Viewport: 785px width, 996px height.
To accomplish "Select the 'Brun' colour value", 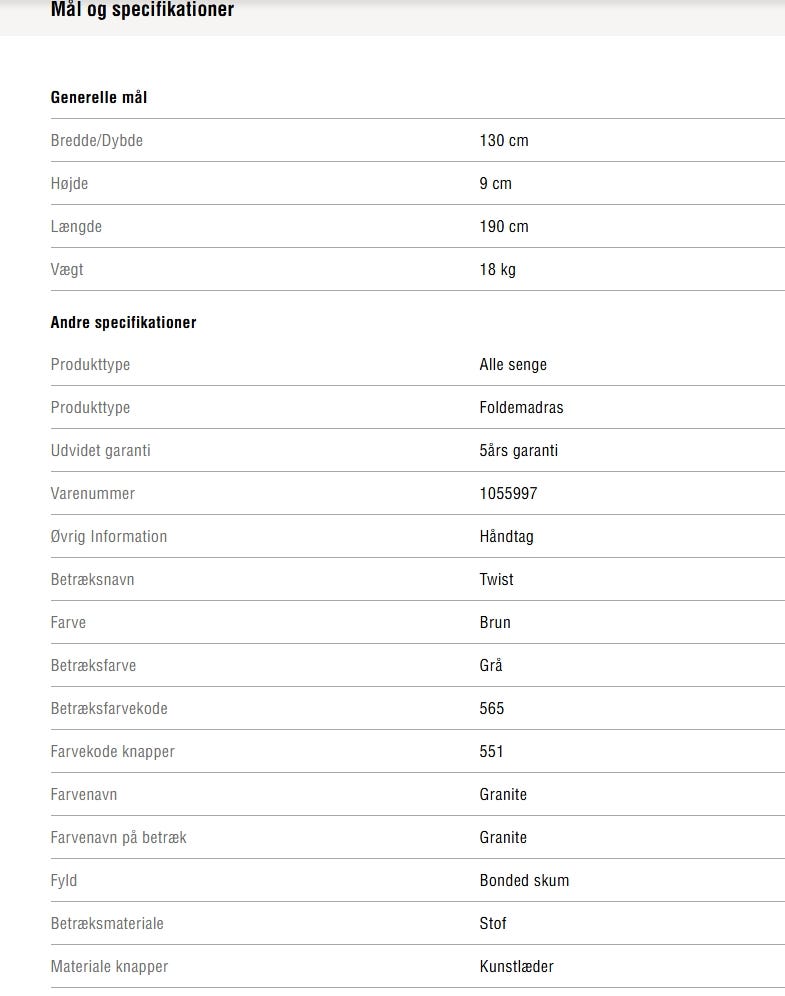I will (495, 623).
